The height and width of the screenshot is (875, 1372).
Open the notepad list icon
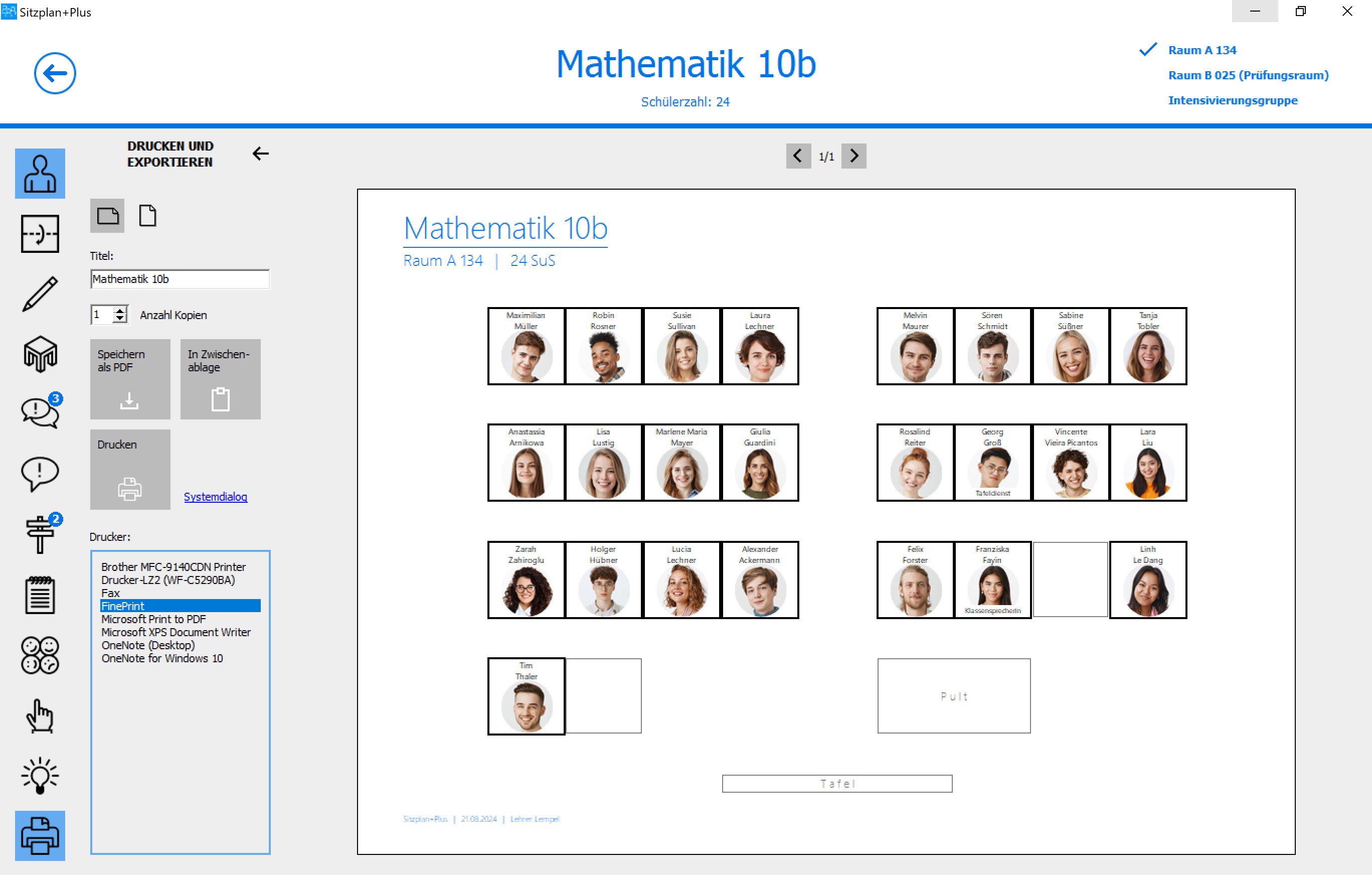[40, 595]
